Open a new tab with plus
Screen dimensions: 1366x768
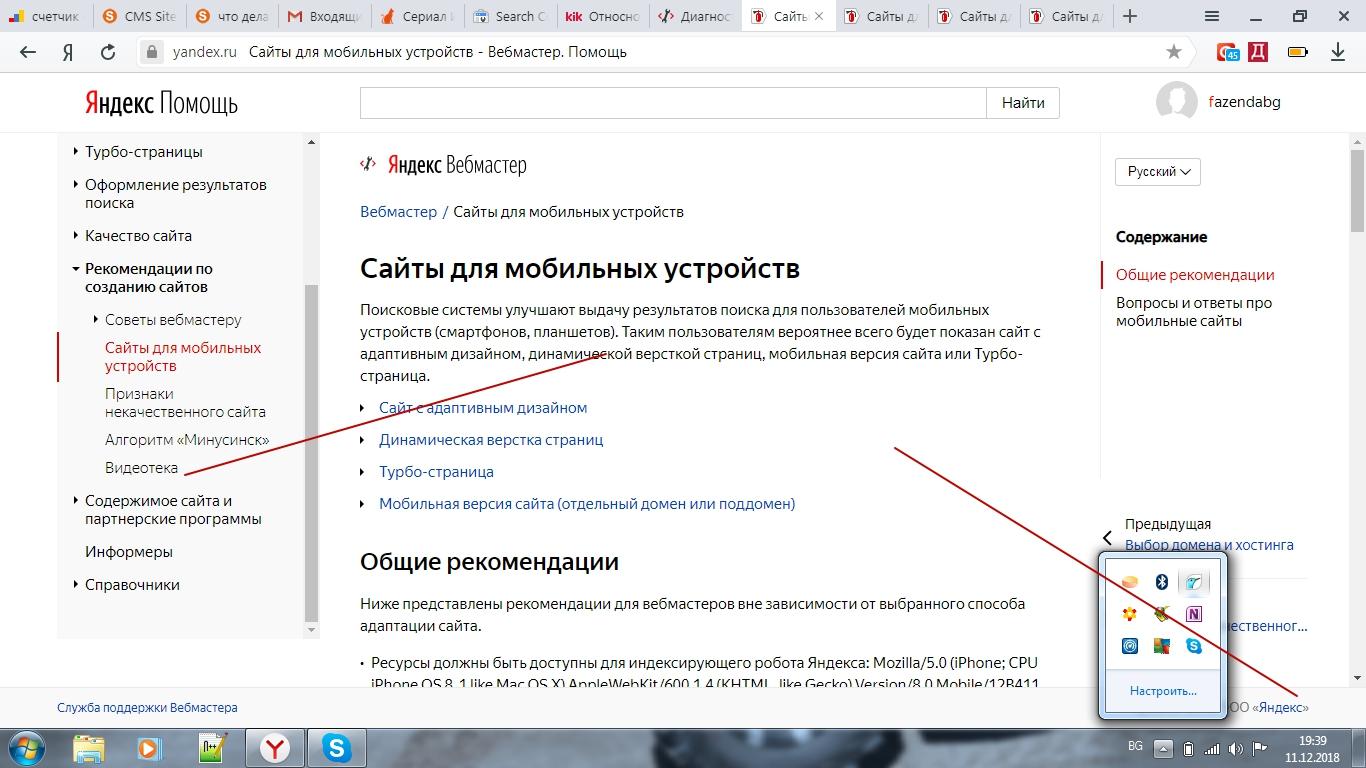pos(1130,16)
